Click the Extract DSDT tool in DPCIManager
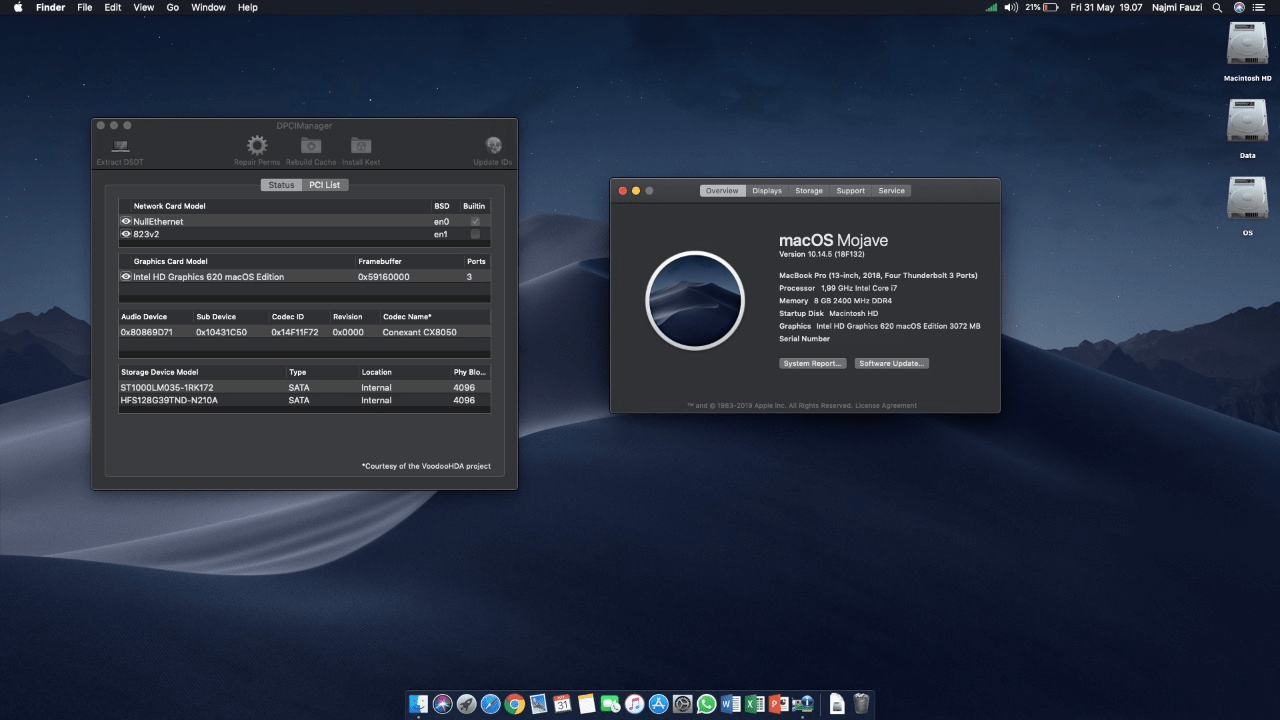The width and height of the screenshot is (1280, 720). pos(119,148)
